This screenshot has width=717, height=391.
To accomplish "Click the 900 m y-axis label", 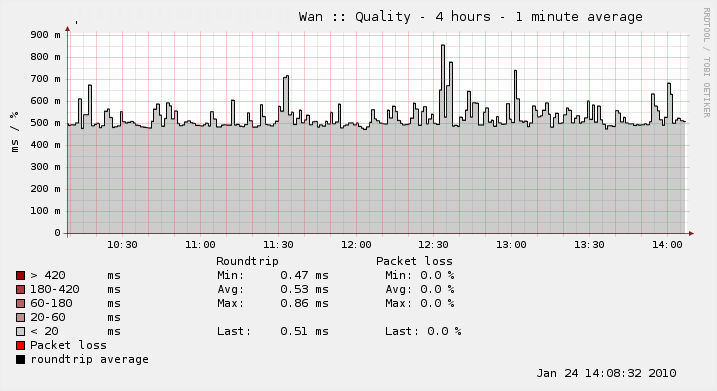I will 45,35.
